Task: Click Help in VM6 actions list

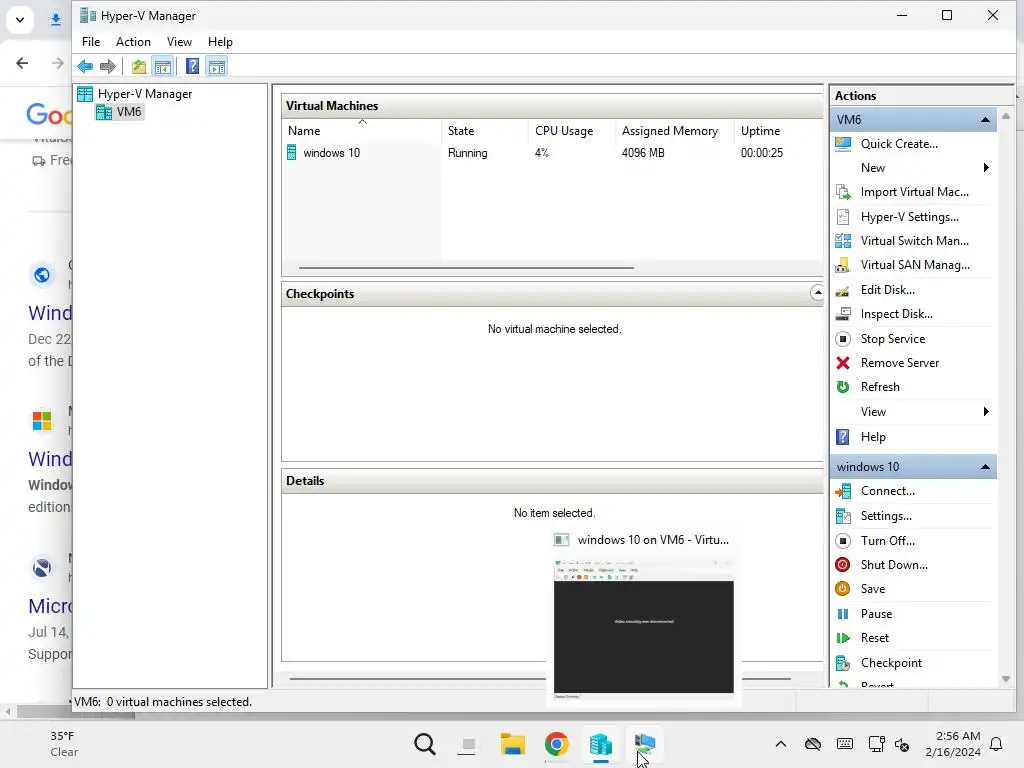Action: [872, 437]
